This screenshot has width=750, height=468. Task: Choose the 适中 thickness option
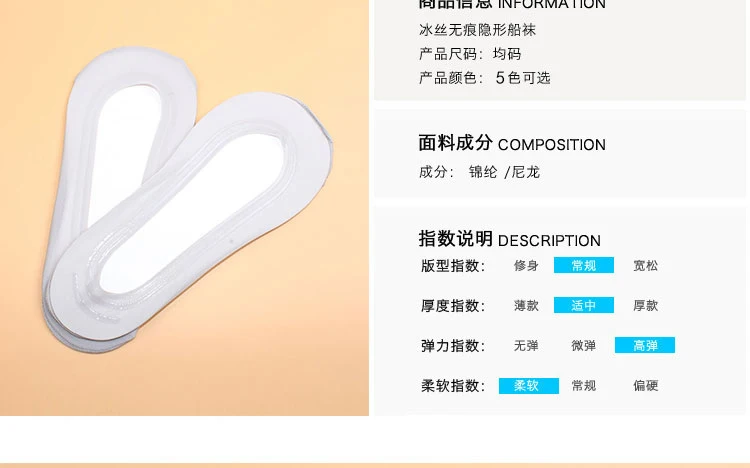[584, 305]
